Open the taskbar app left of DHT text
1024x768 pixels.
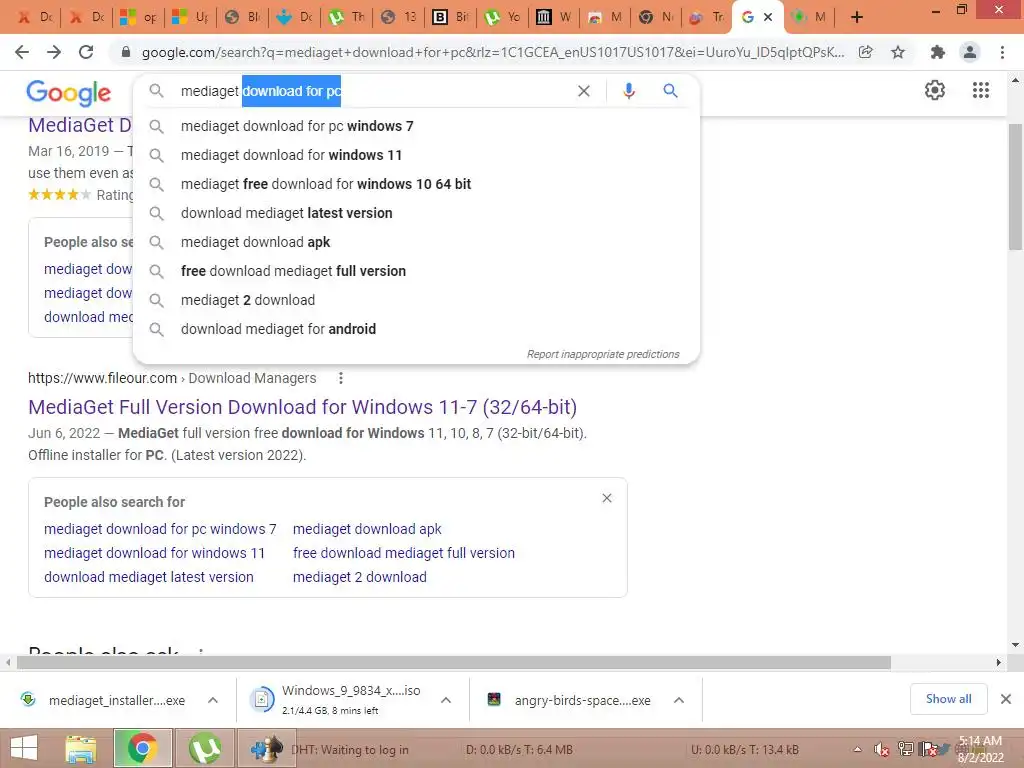pyautogui.click(x=266, y=749)
